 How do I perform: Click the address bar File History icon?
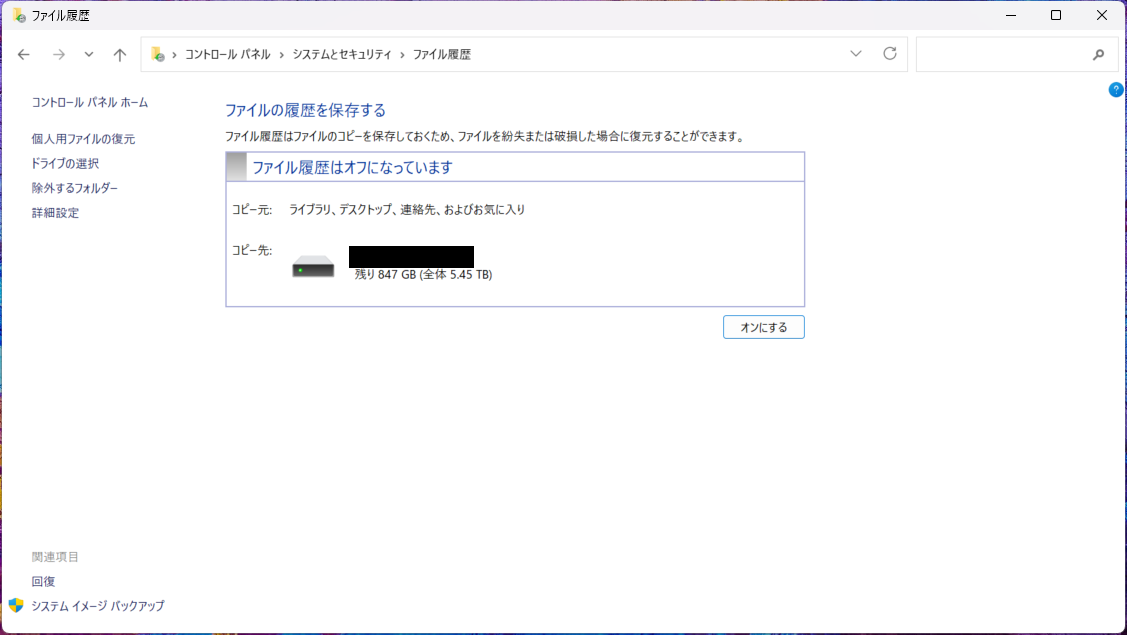[158, 54]
